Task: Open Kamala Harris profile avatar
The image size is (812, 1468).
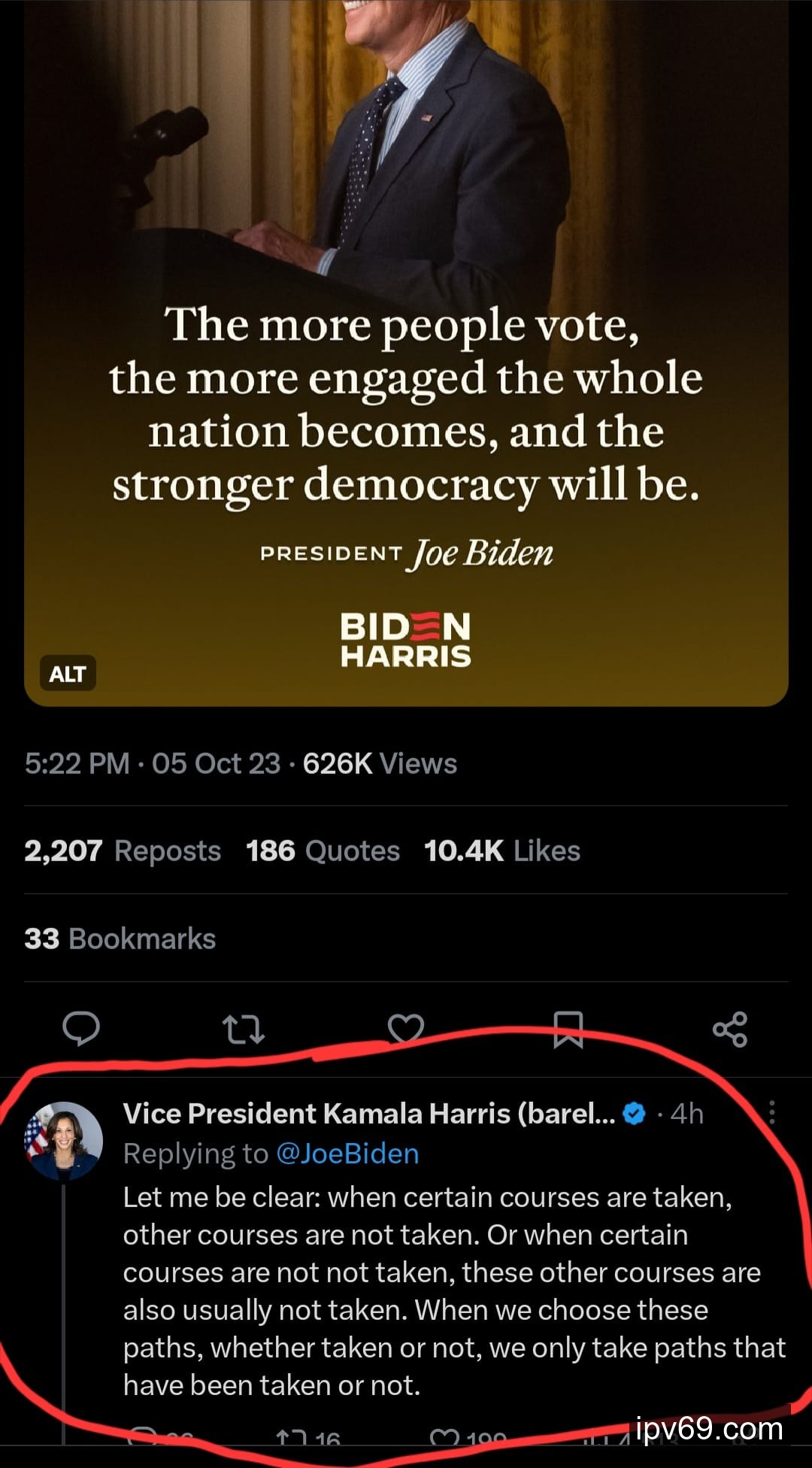Action: (x=64, y=1141)
